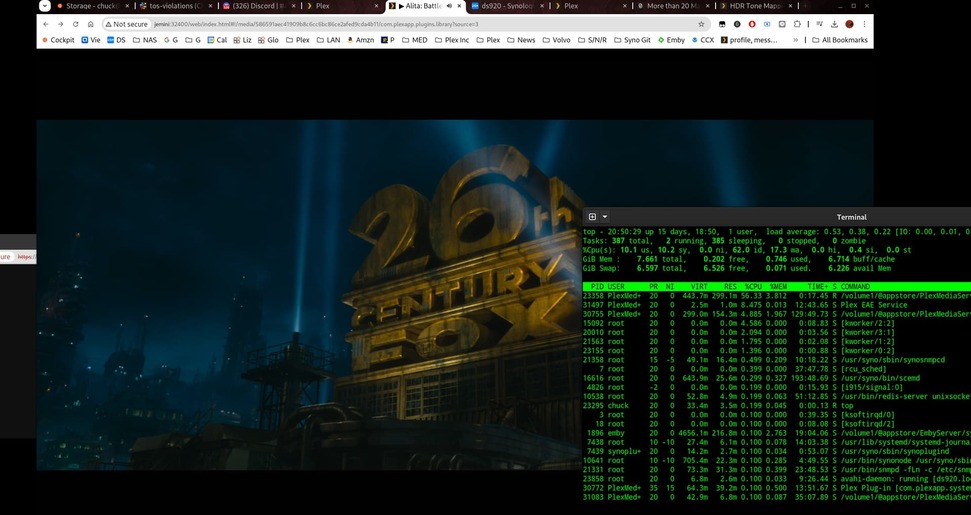Open the S/N/R bookmark folder
971x515 pixels.
tap(592, 40)
